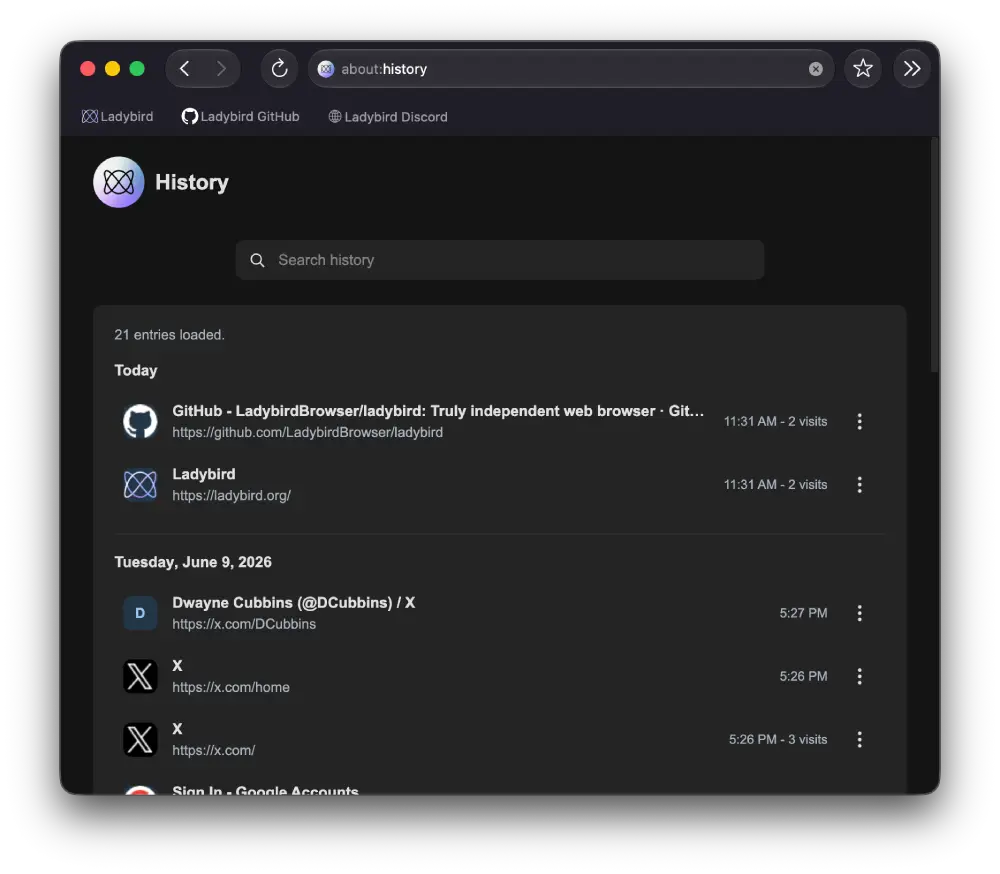Clear the address bar with the X icon
Viewport: 1000px width, 874px height.
(815, 69)
